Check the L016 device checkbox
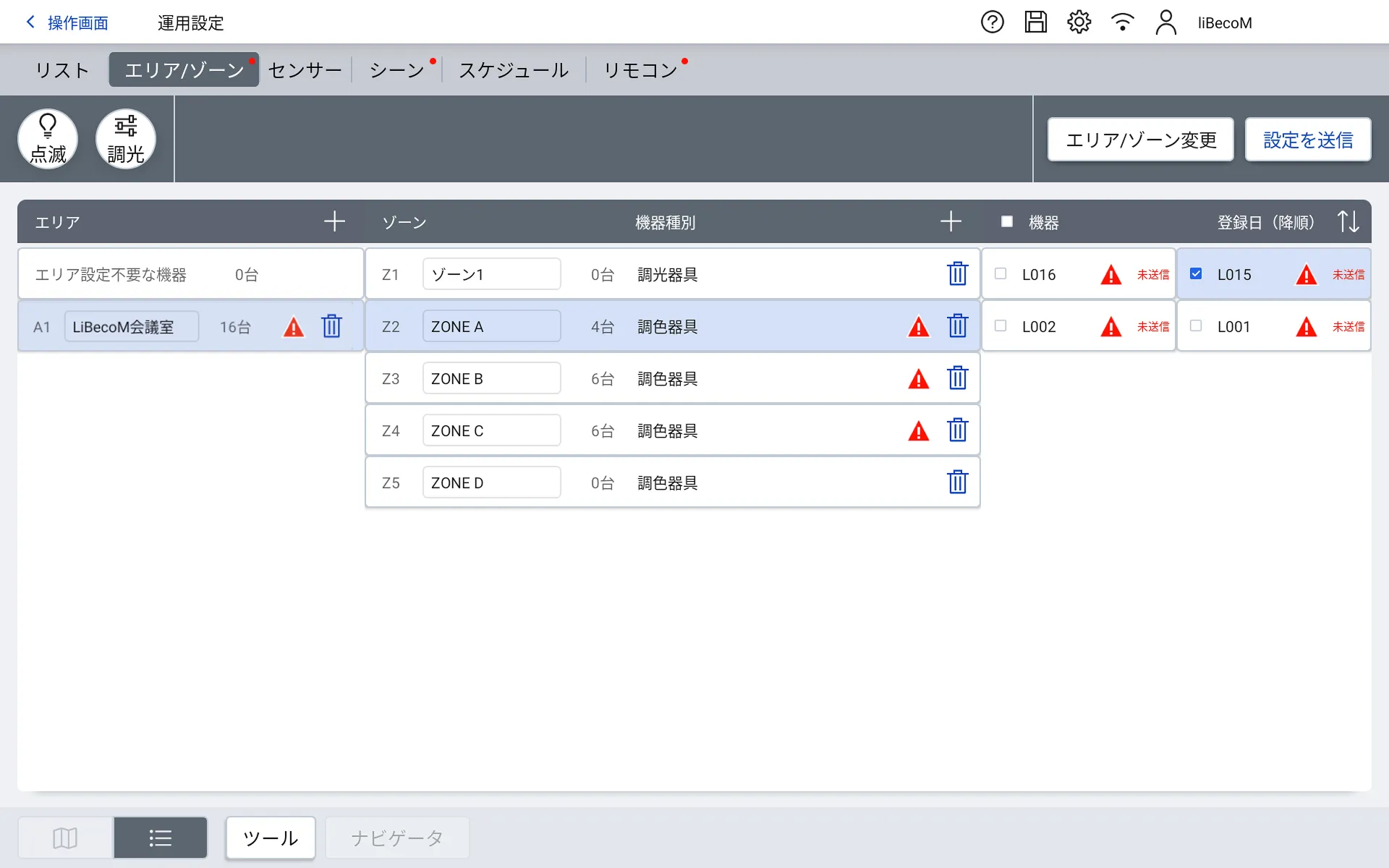 (x=1001, y=274)
